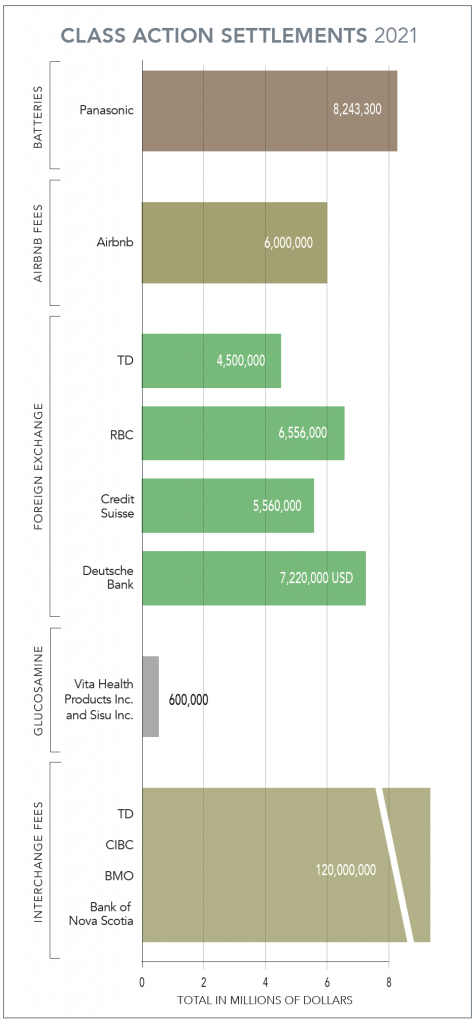Click the AIRBNB FEES category label
Image resolution: width=476 pixels, height=1024 pixels.
(x=38, y=242)
